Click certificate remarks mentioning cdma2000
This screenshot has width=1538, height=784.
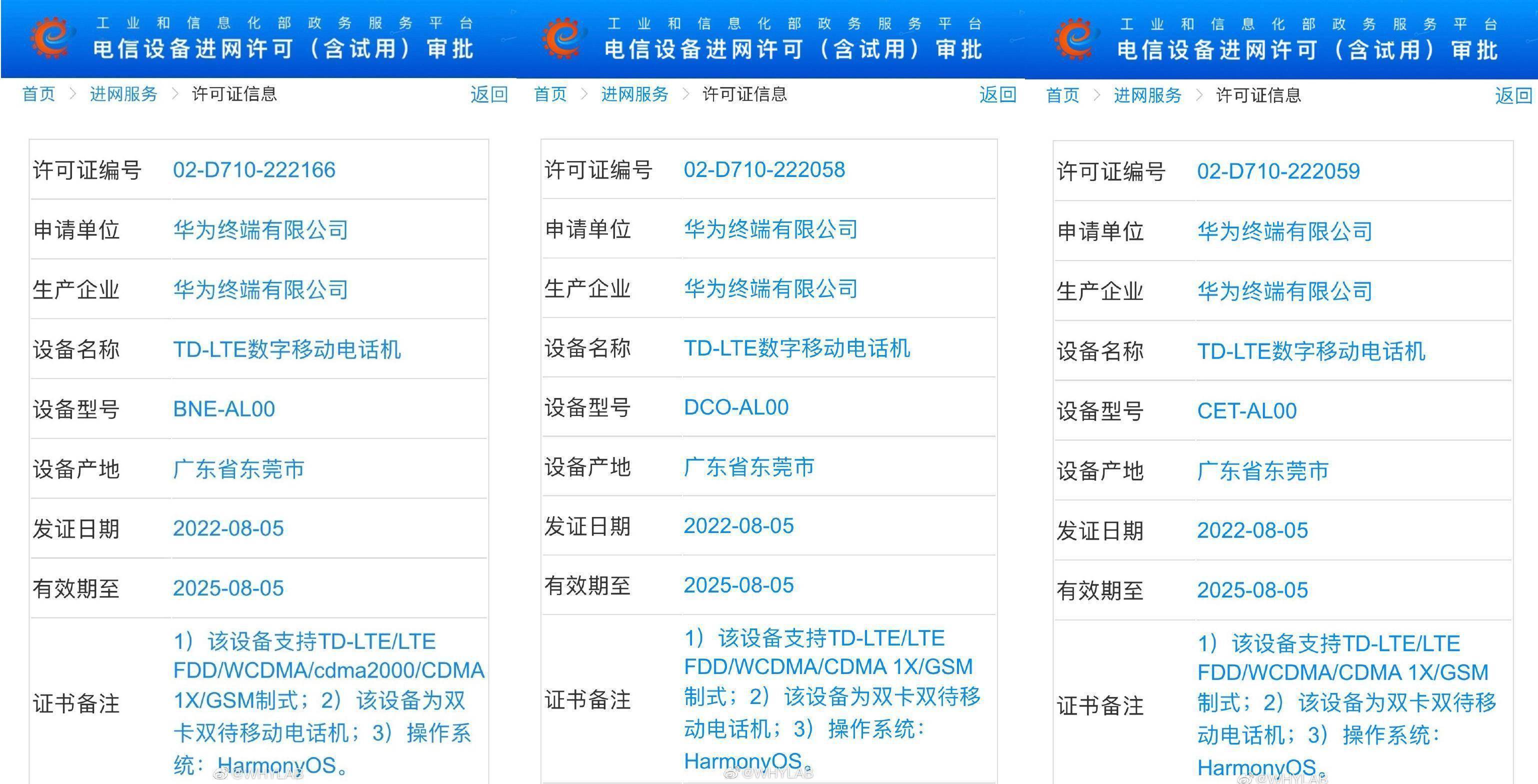pos(329,703)
